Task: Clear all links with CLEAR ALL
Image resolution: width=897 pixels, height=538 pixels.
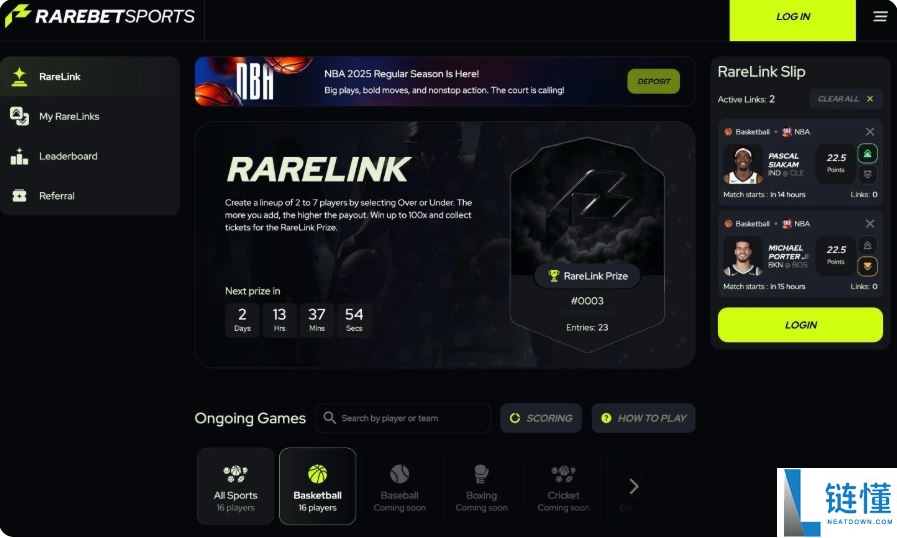Action: click(846, 99)
